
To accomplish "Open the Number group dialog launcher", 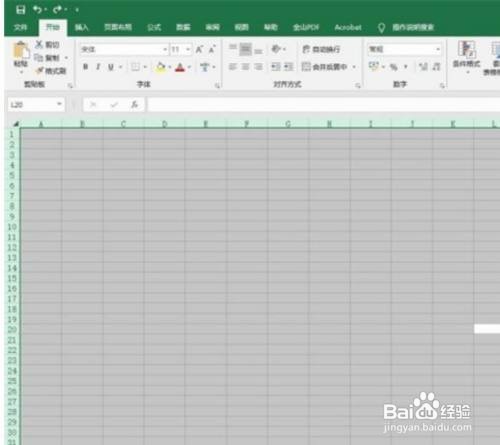I will (x=442, y=86).
